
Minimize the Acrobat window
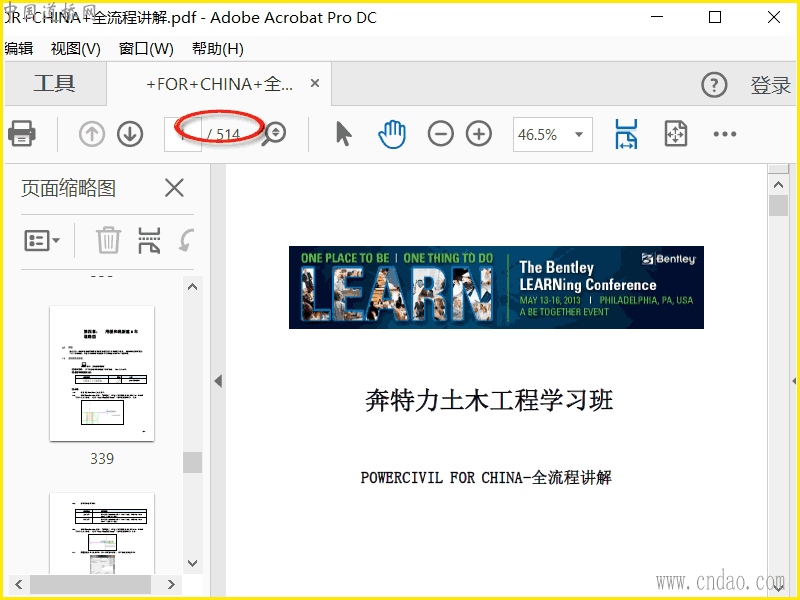tap(657, 17)
